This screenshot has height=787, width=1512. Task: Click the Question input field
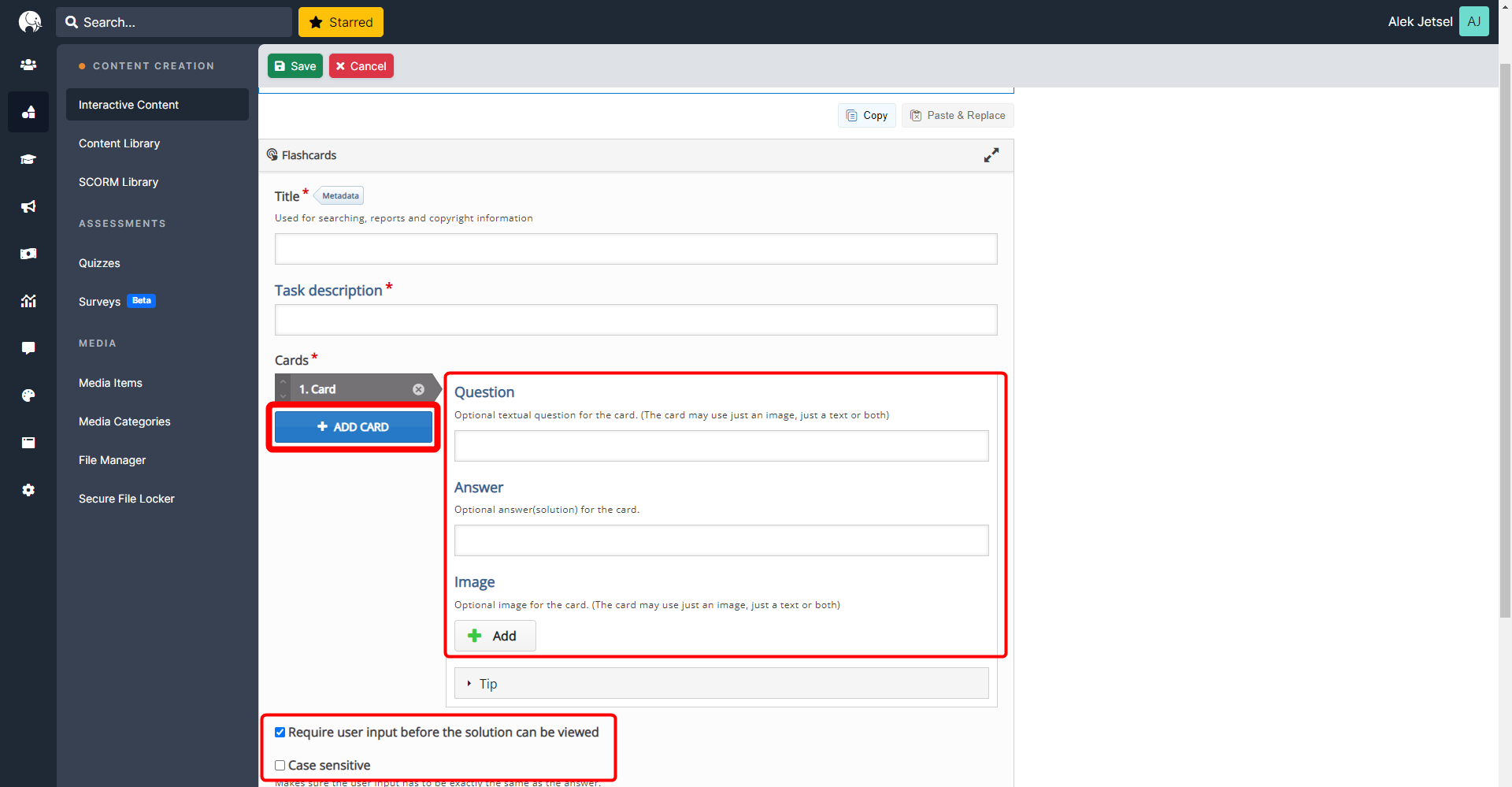pos(721,446)
